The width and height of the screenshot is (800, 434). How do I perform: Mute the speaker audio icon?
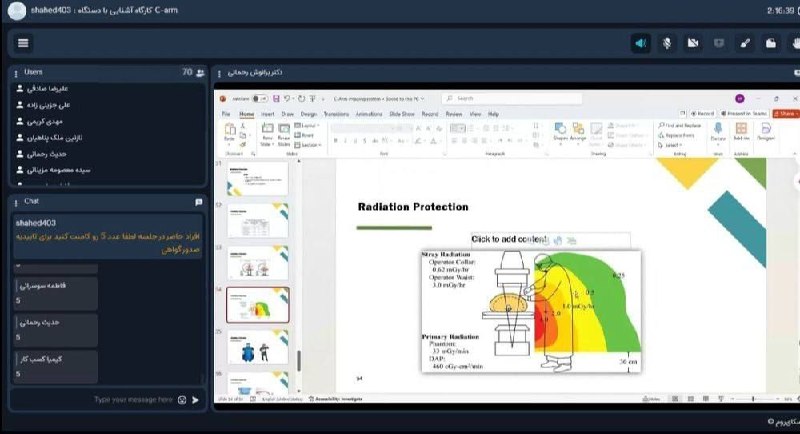[x=640, y=43]
